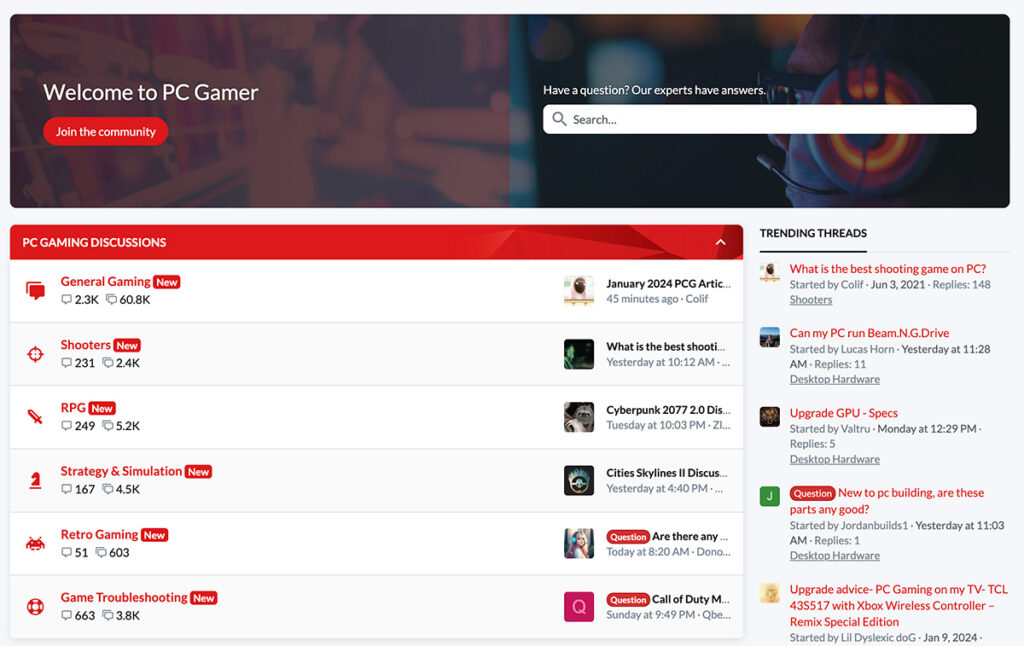Click the New badge beside Strategy & Simulation
1024x646 pixels.
pyautogui.click(x=199, y=472)
